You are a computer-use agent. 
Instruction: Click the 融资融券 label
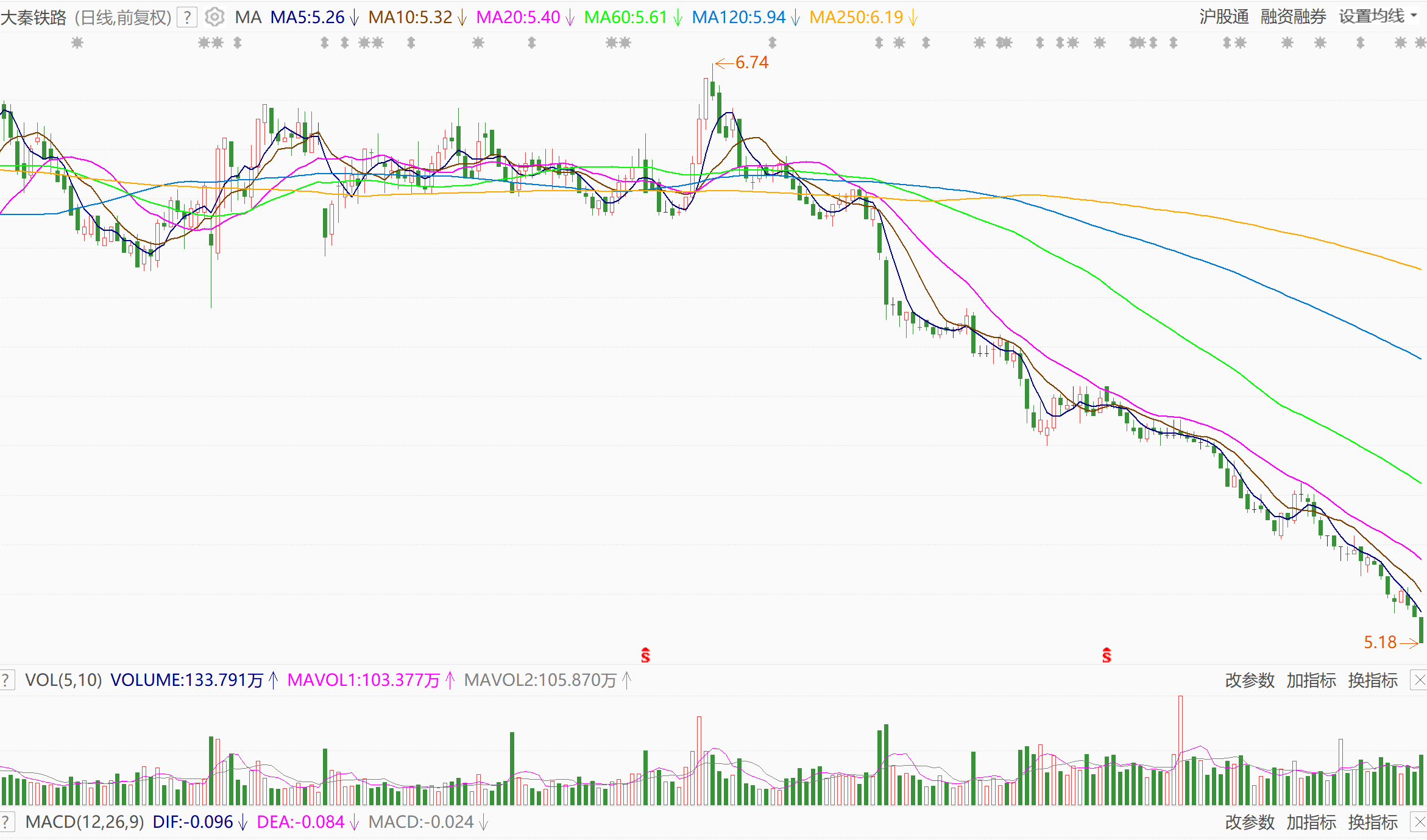tap(1293, 16)
